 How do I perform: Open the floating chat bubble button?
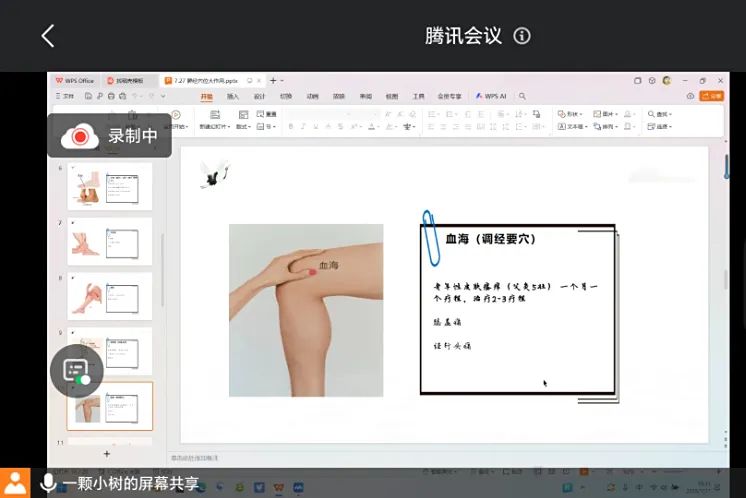click(76, 370)
